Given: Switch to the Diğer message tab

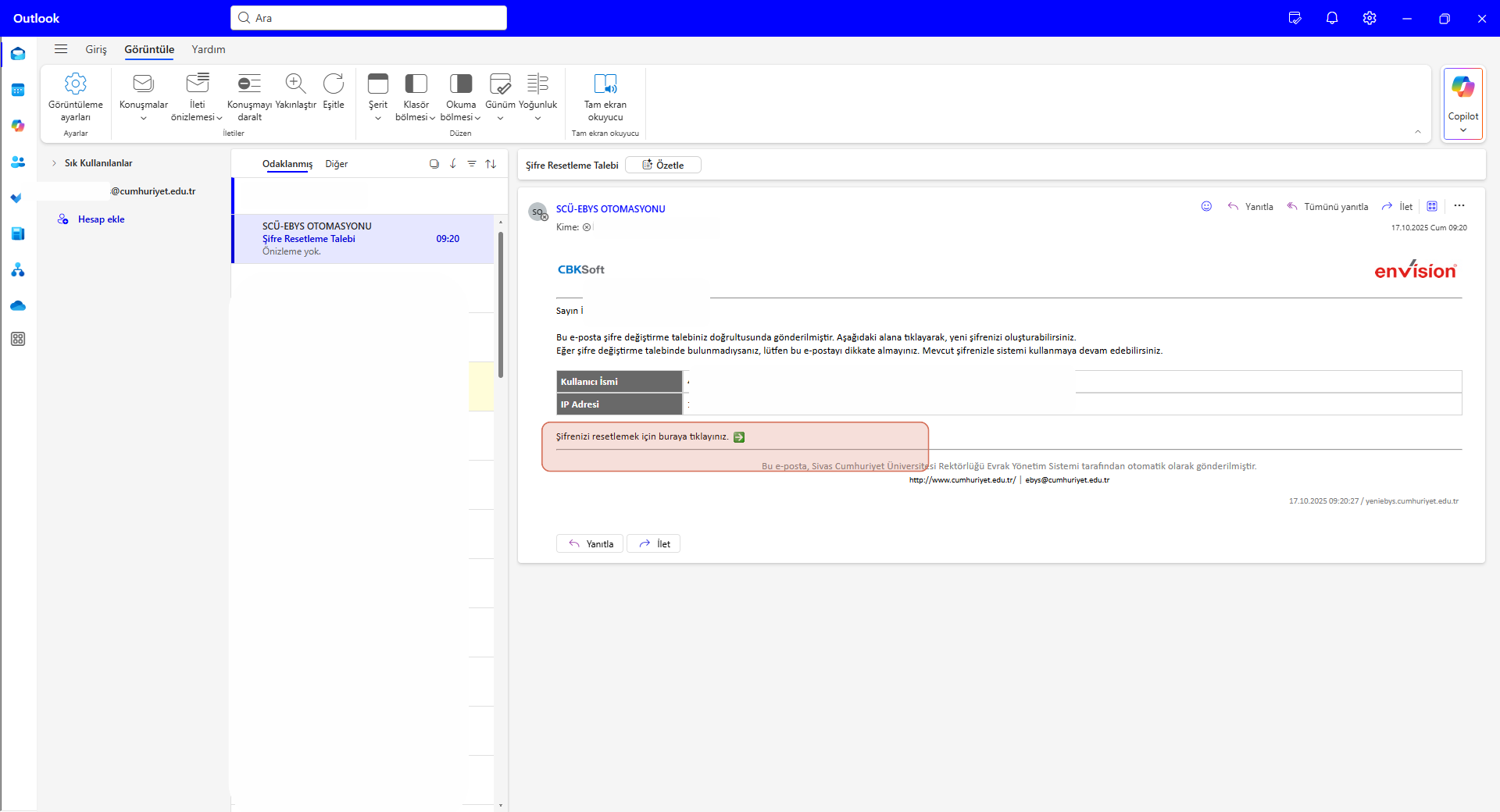Looking at the screenshot, I should point(336,164).
